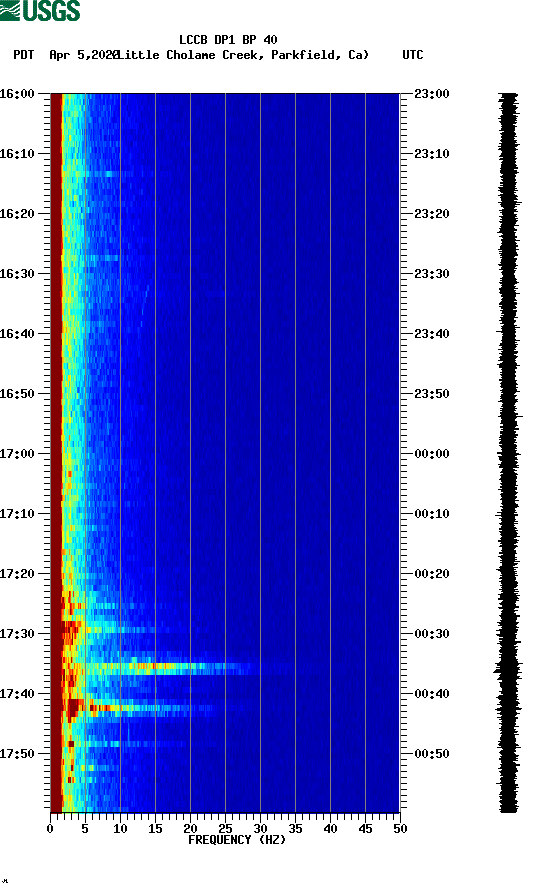Click the "15" frequency axis label
Screen dimensions: 552x892
155,829
